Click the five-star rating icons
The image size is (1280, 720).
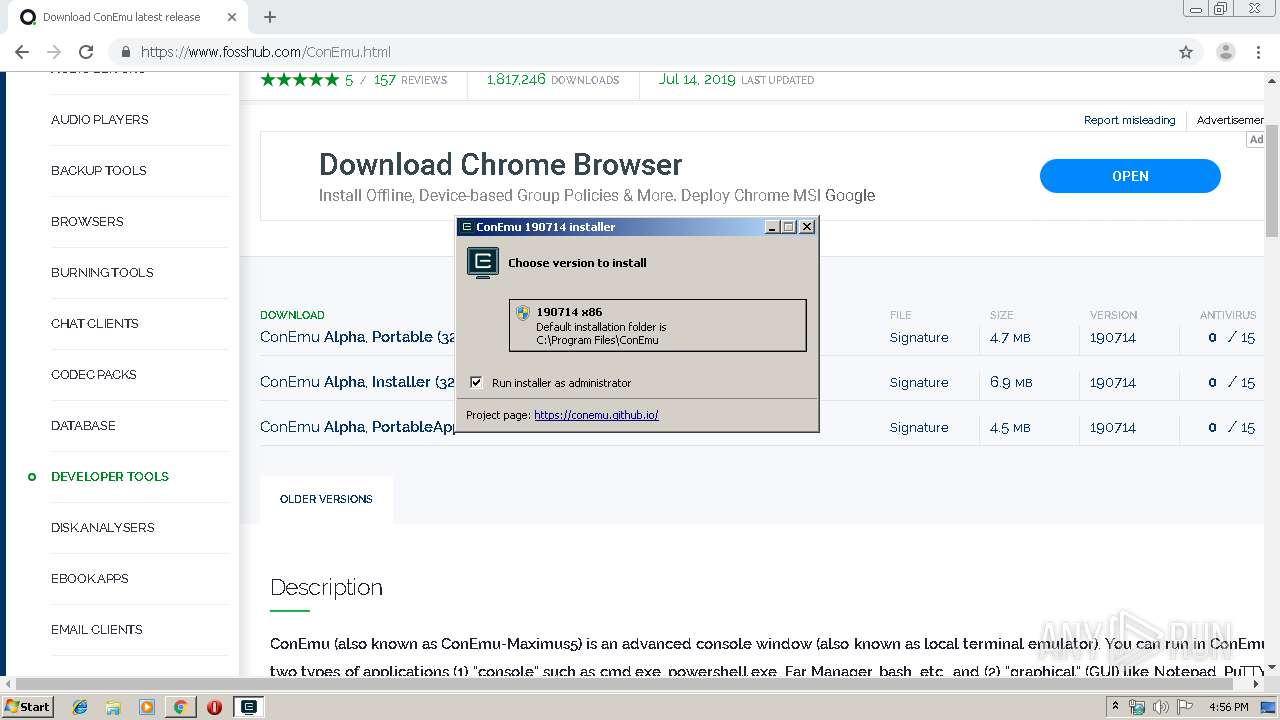[300, 80]
